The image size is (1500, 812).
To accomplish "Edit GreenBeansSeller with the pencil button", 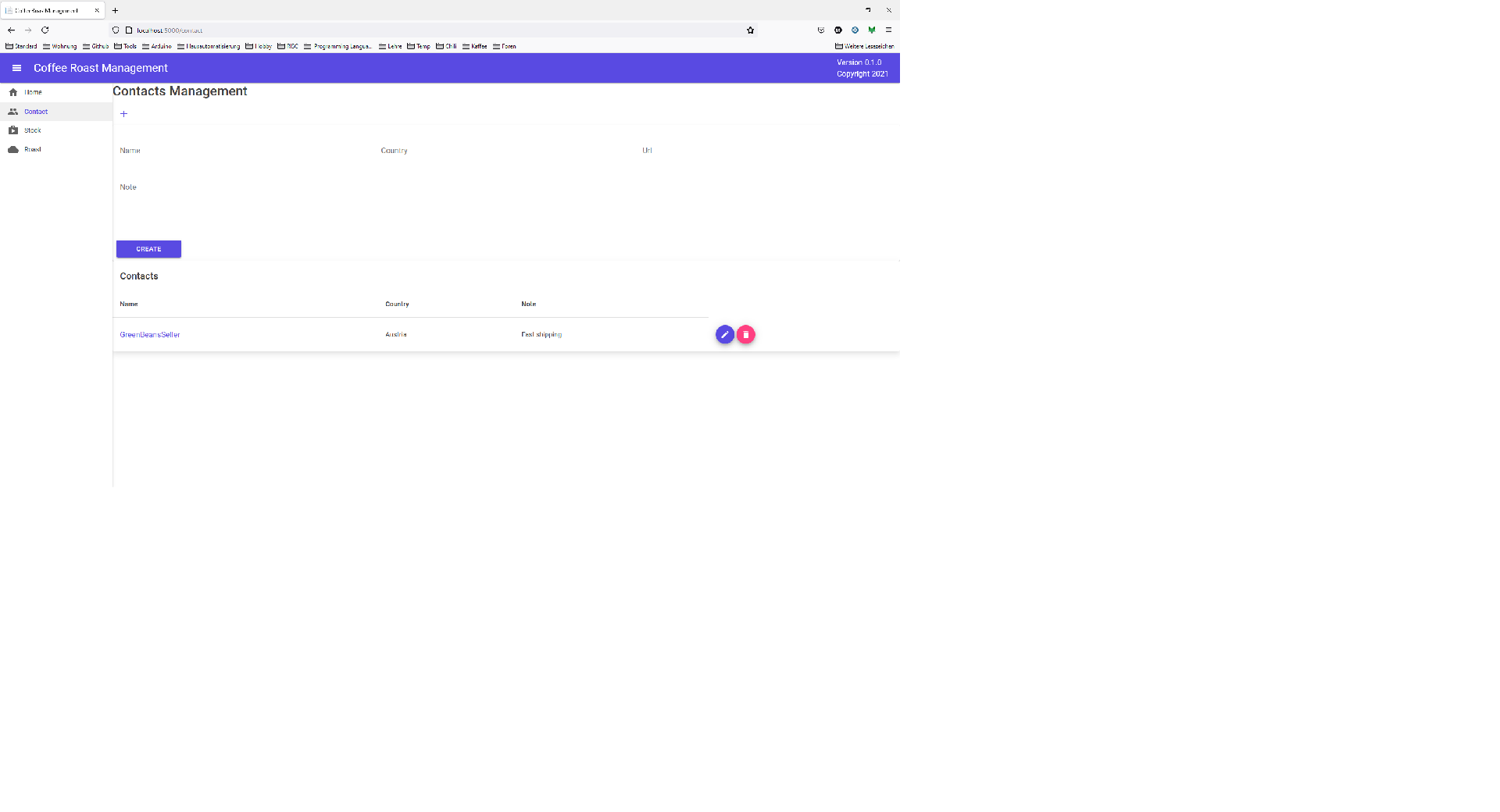I will (x=725, y=334).
